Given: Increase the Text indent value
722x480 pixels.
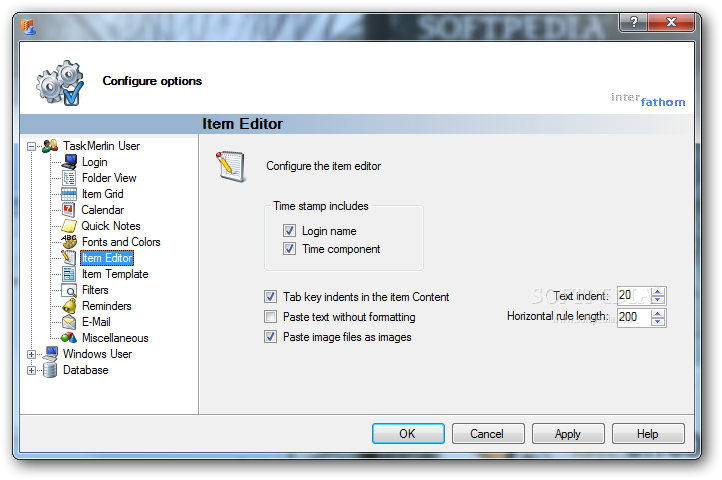Looking at the screenshot, I should pyautogui.click(x=658, y=292).
